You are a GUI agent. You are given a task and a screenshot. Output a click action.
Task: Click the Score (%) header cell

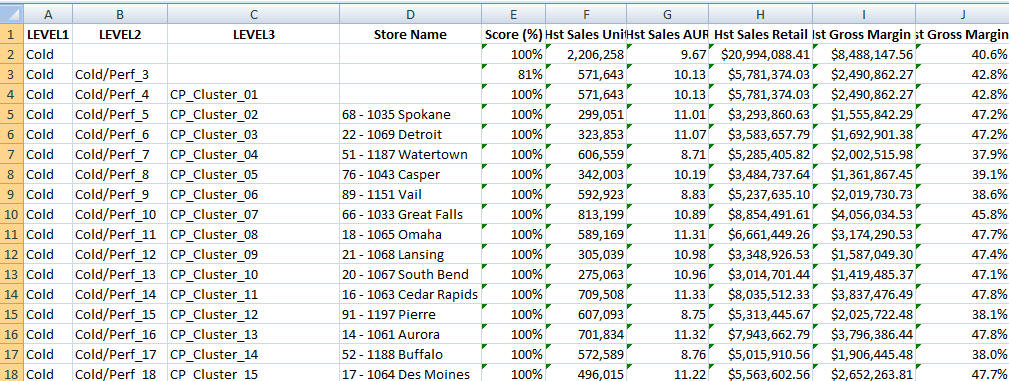(x=514, y=35)
